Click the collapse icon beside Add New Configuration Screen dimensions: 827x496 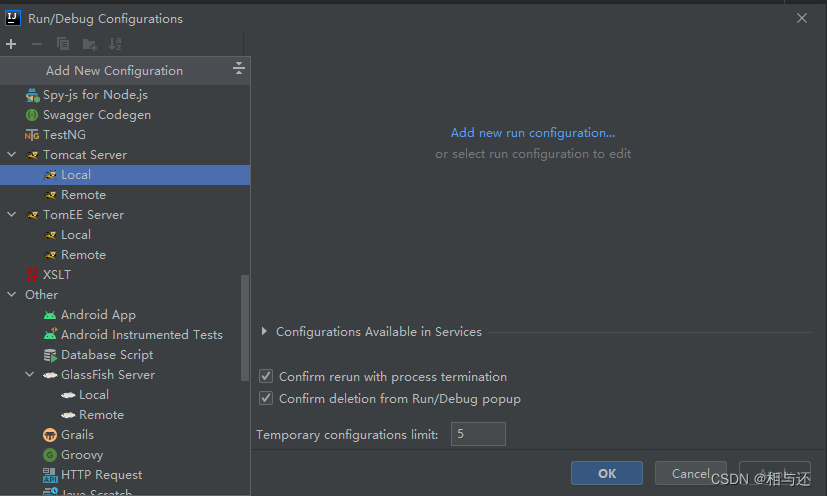(238, 68)
